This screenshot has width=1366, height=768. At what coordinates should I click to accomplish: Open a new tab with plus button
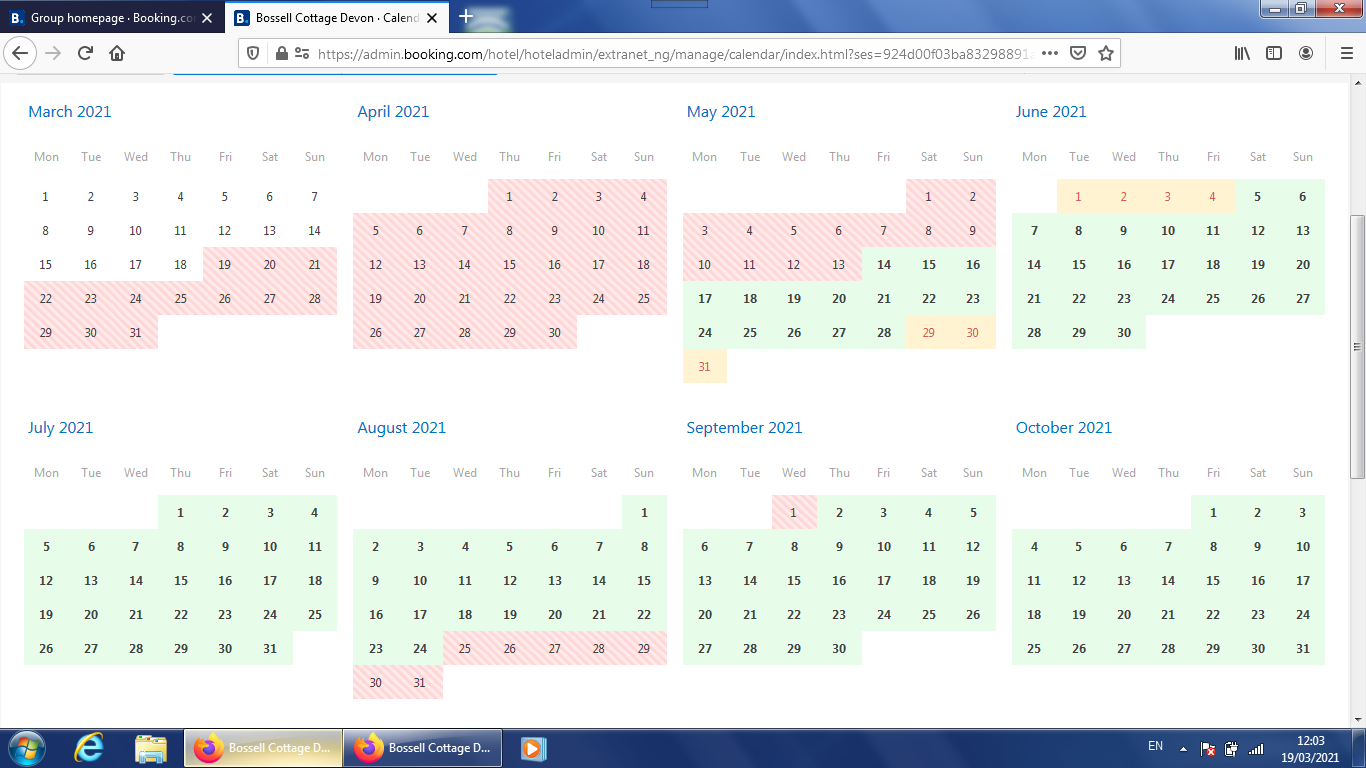click(466, 17)
